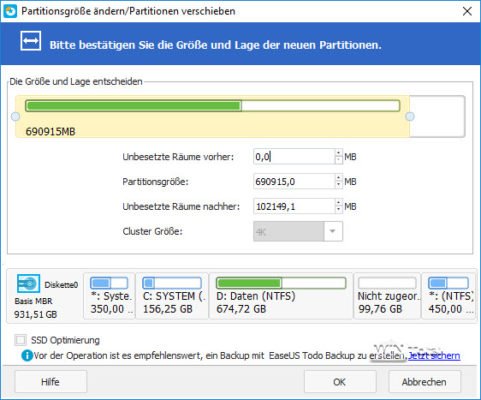481x400 pixels.
Task: Click the white unallocated area in size bar
Action: click(437, 116)
